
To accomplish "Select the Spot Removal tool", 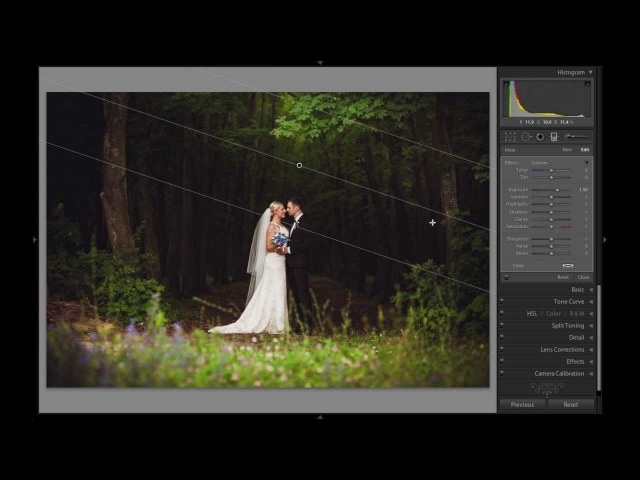I will point(526,137).
